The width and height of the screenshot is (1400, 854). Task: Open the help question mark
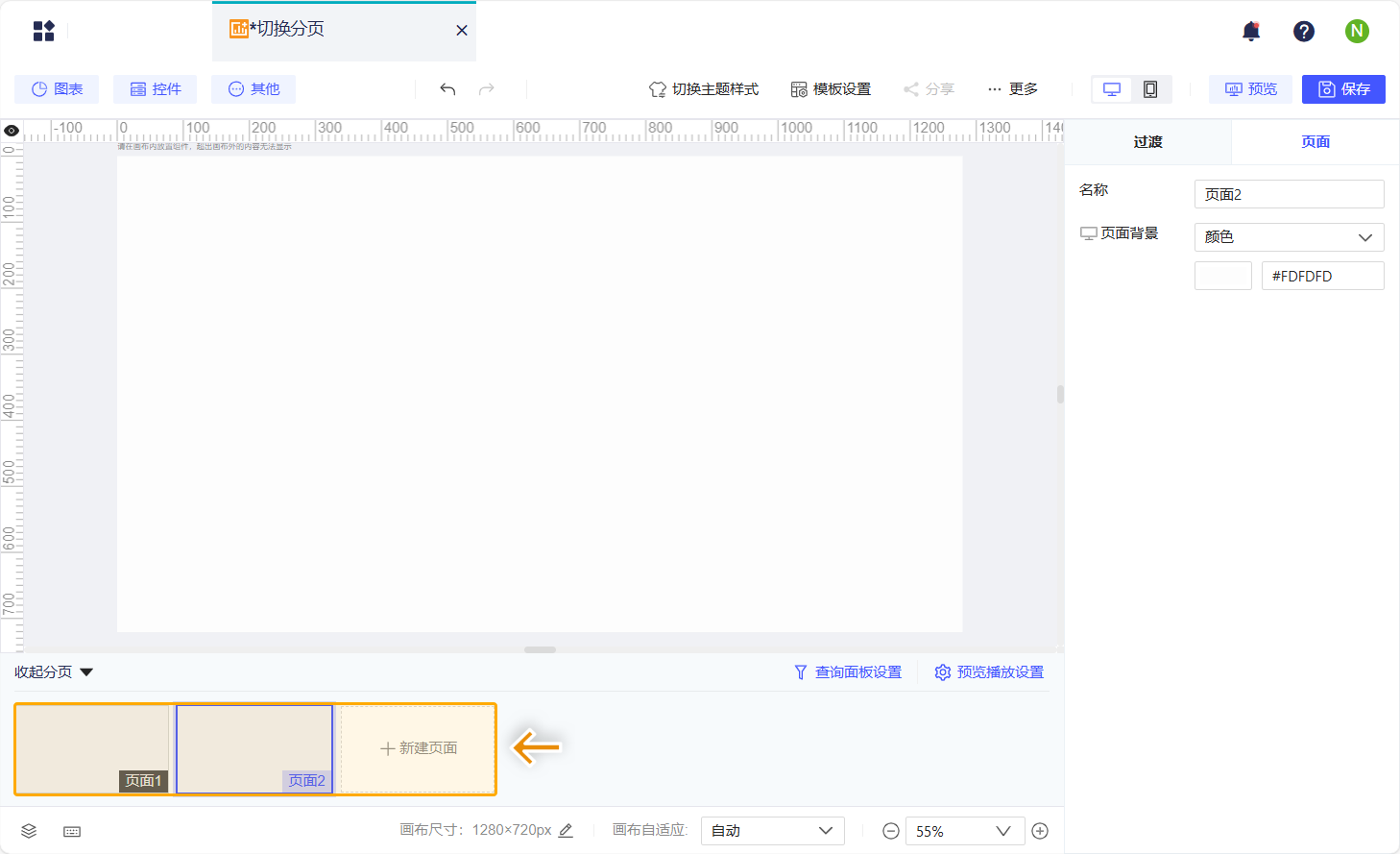click(x=1304, y=32)
